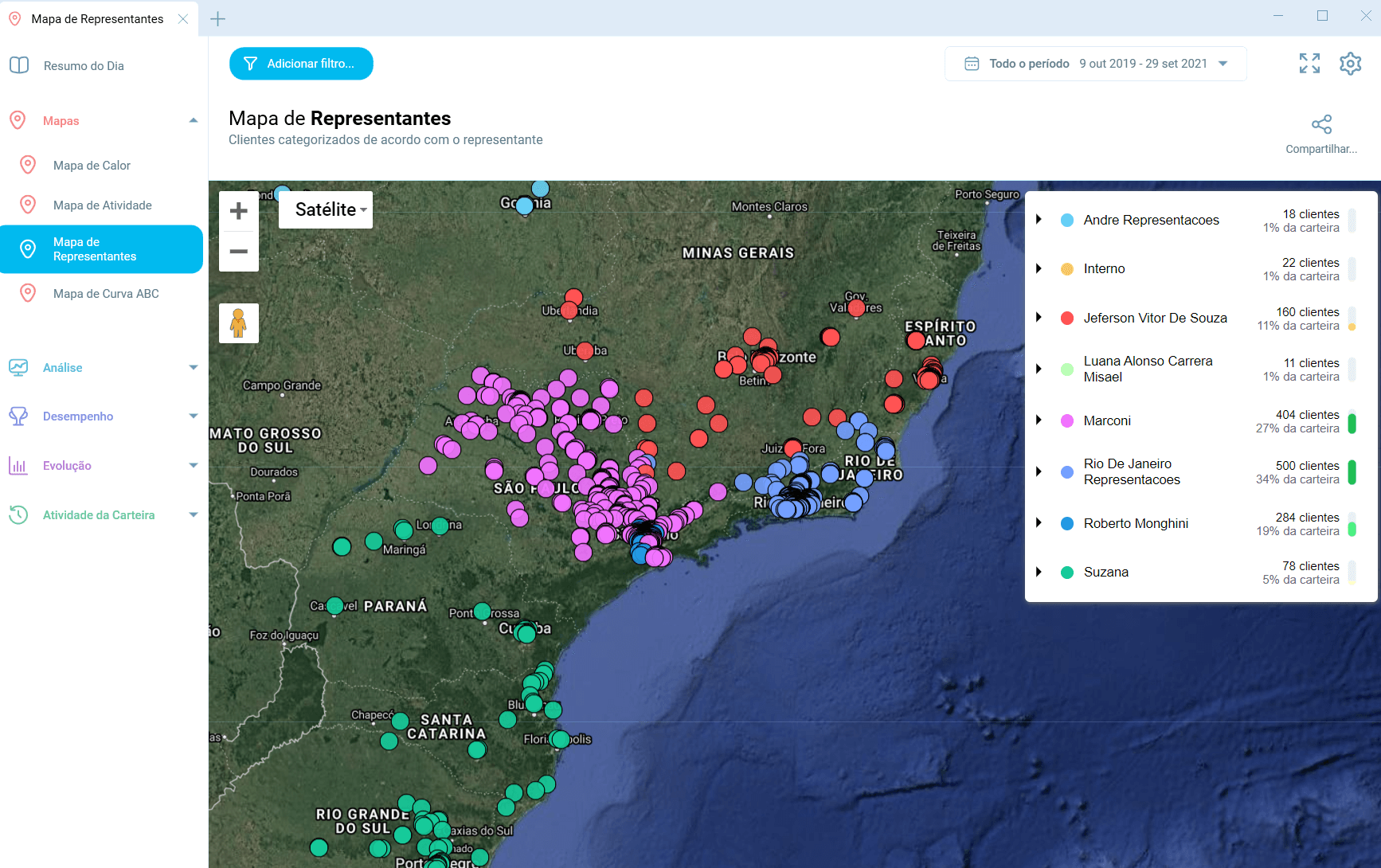
Task: Switch to the Mapa de Representantes tab
Action: pos(96,18)
